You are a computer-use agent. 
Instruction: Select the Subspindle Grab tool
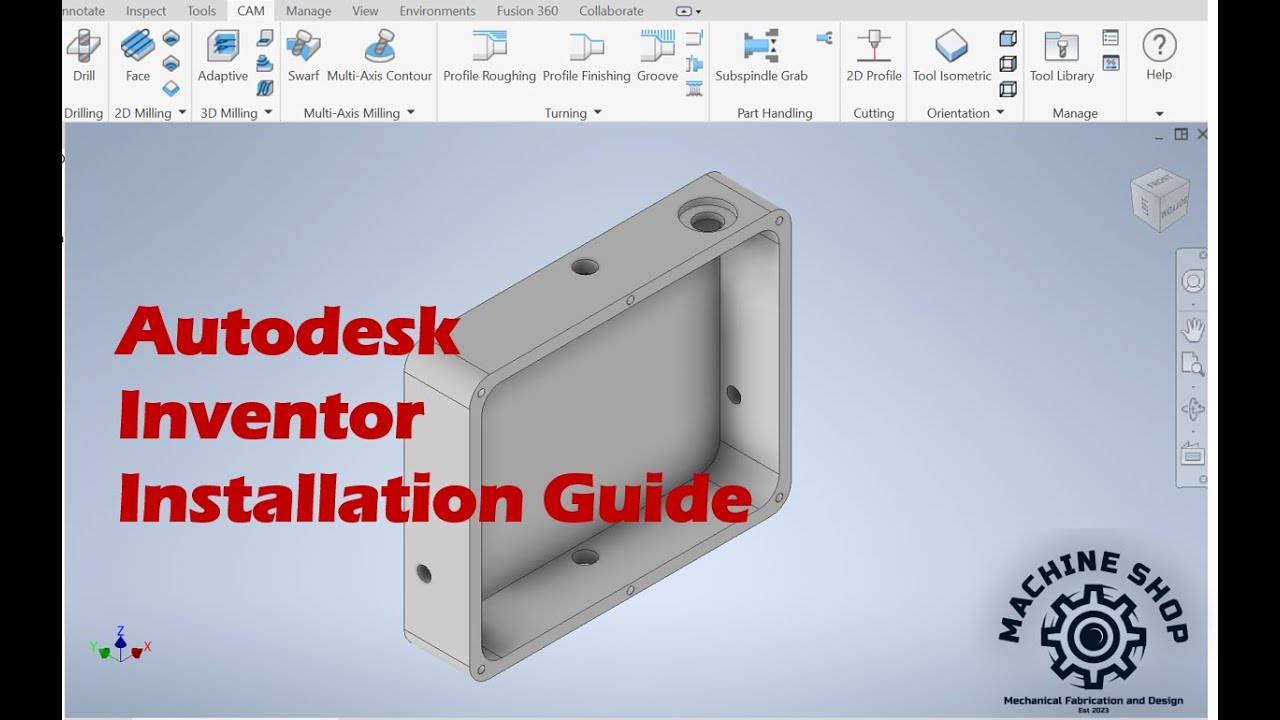pyautogui.click(x=761, y=56)
